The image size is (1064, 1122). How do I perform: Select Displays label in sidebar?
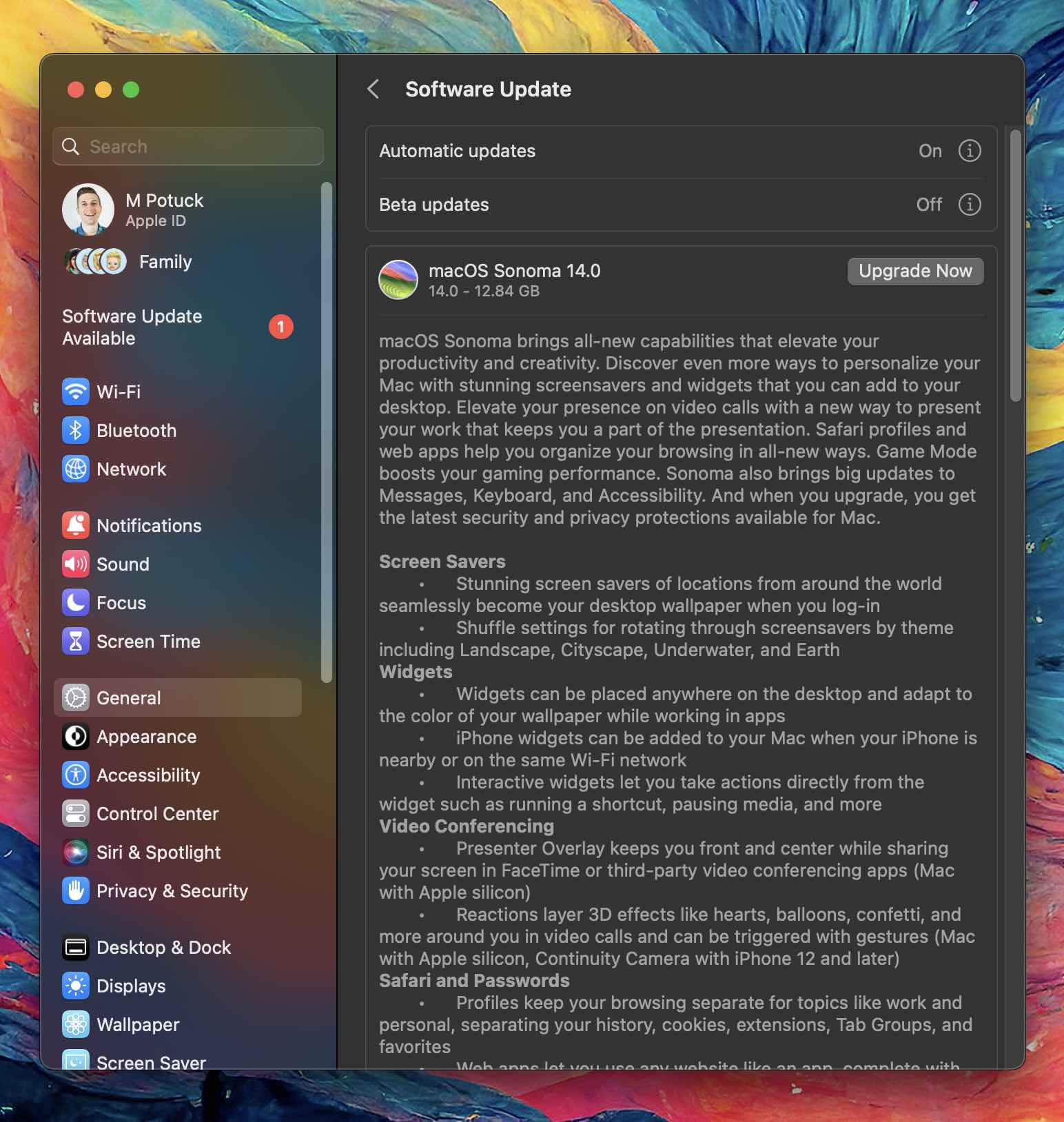(x=131, y=986)
